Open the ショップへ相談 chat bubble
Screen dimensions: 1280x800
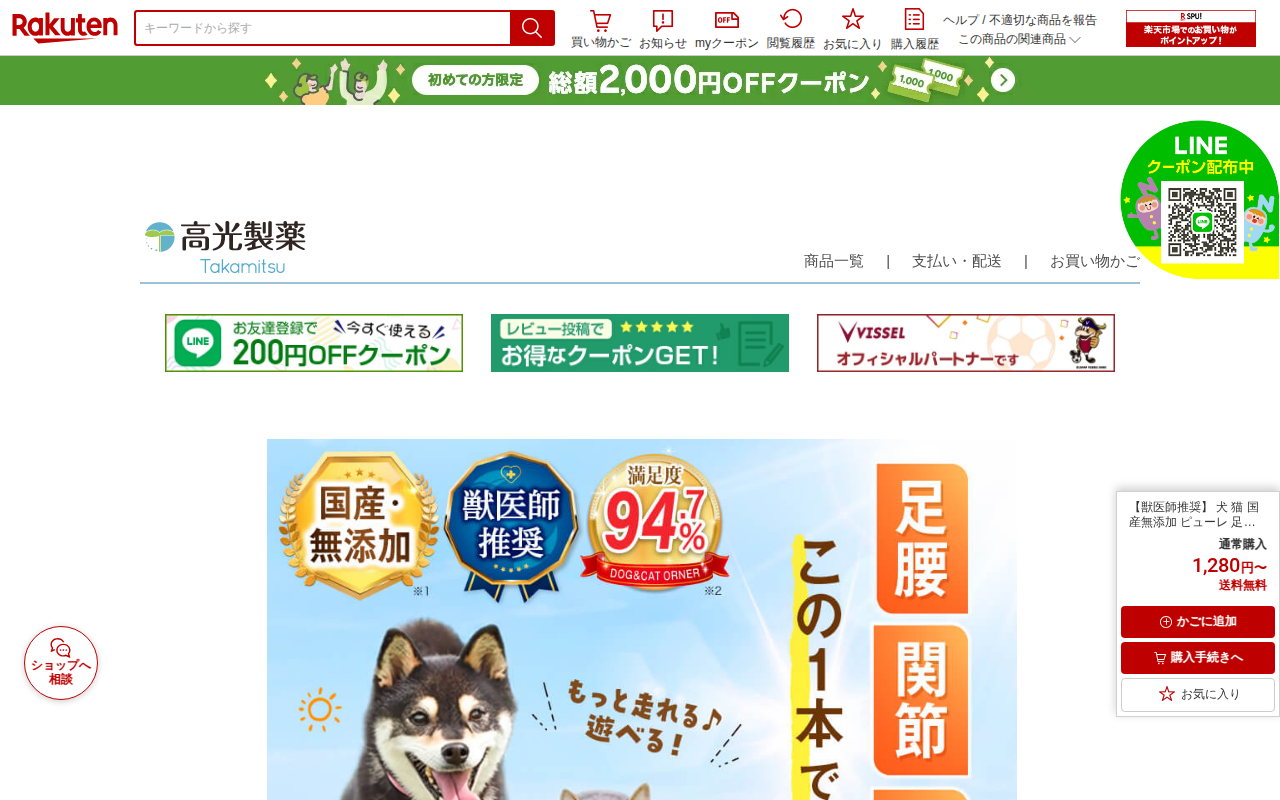click(x=61, y=663)
